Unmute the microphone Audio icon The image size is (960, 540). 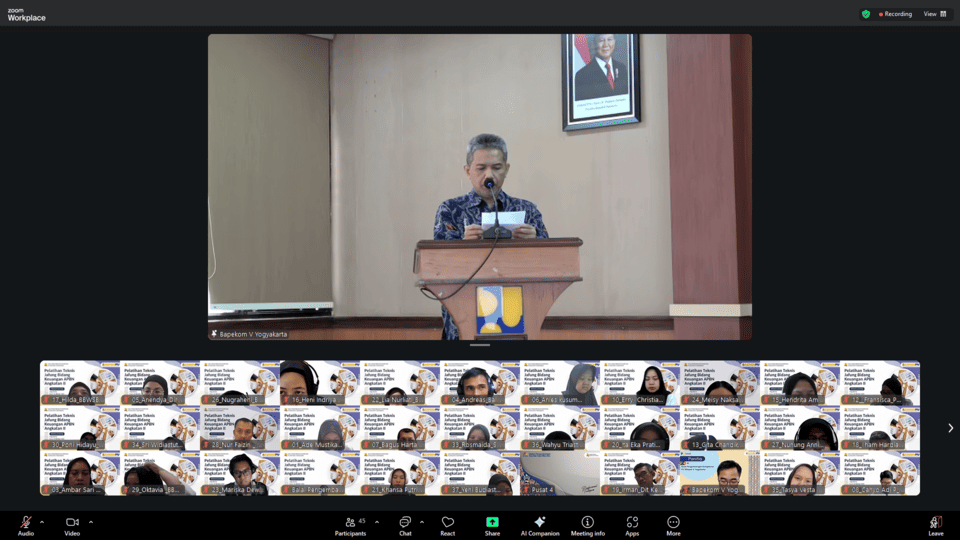tap(25, 523)
